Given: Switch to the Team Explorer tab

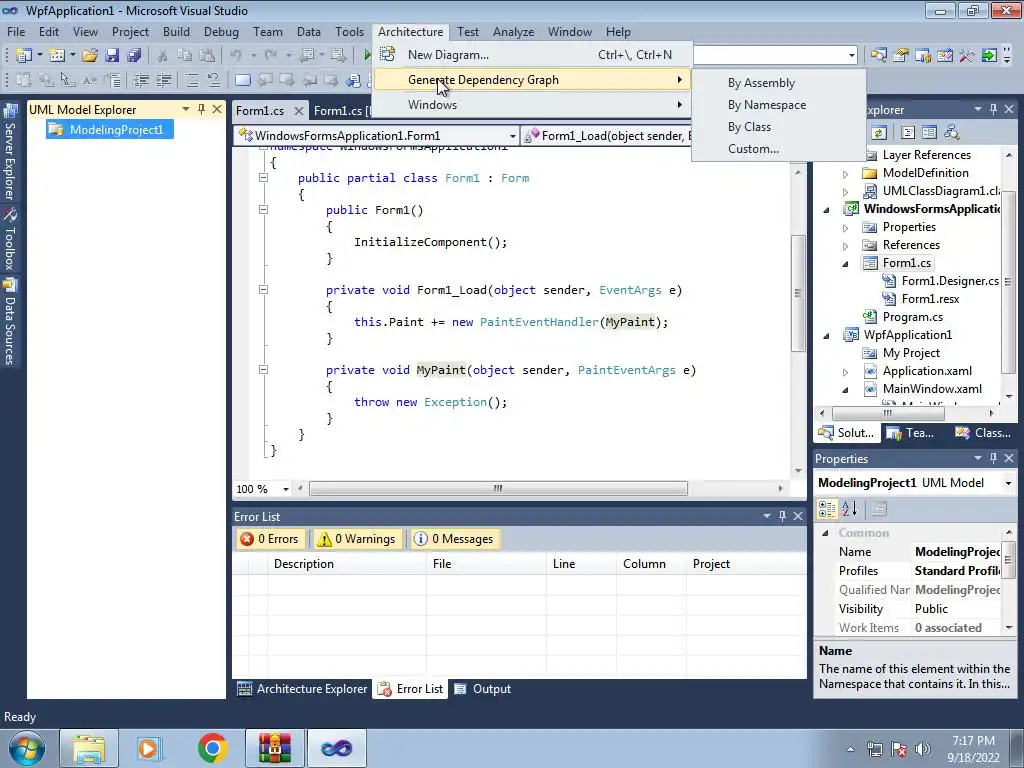Looking at the screenshot, I should [911, 433].
